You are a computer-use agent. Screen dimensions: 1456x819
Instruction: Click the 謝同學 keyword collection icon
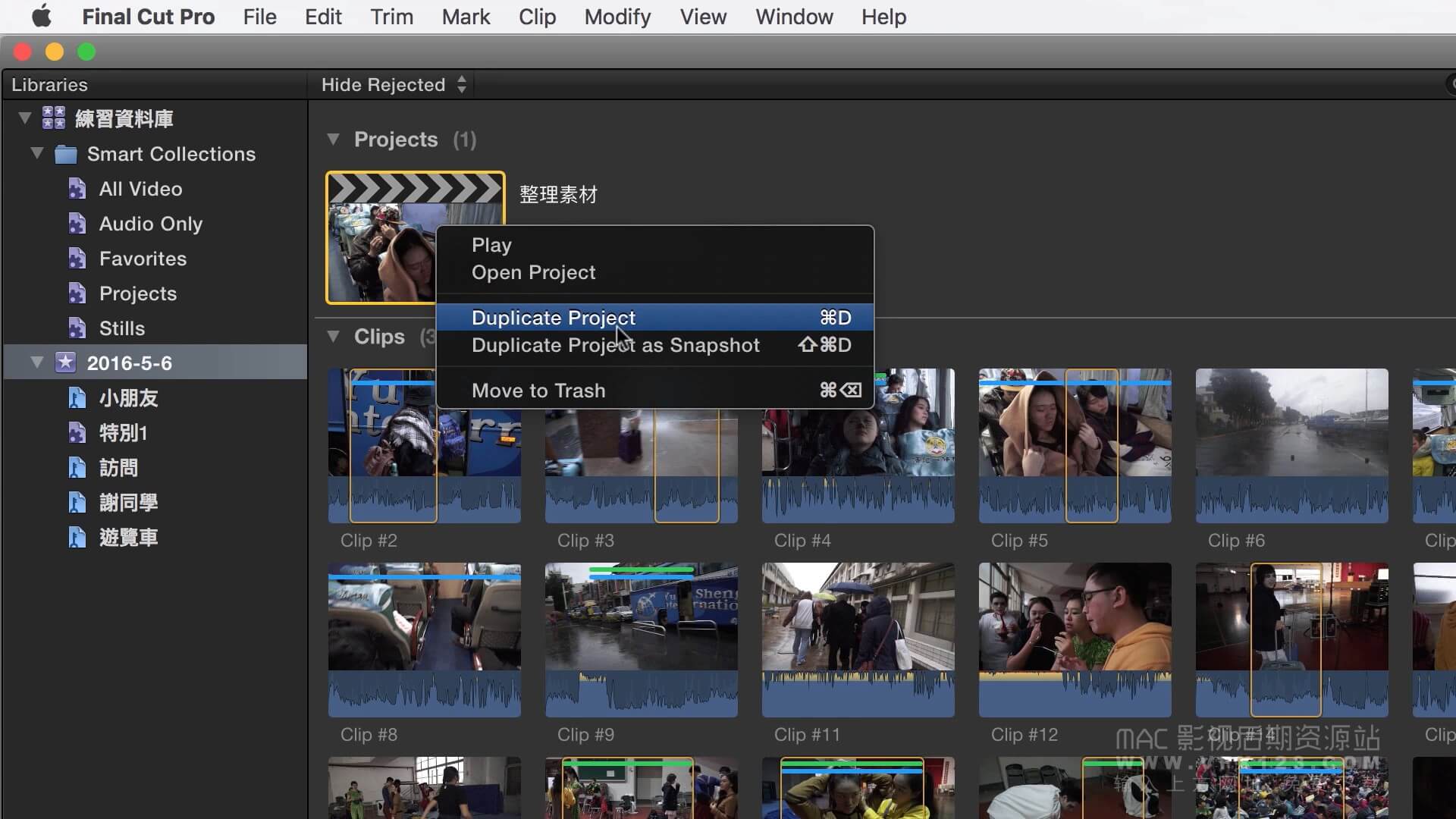point(77,503)
